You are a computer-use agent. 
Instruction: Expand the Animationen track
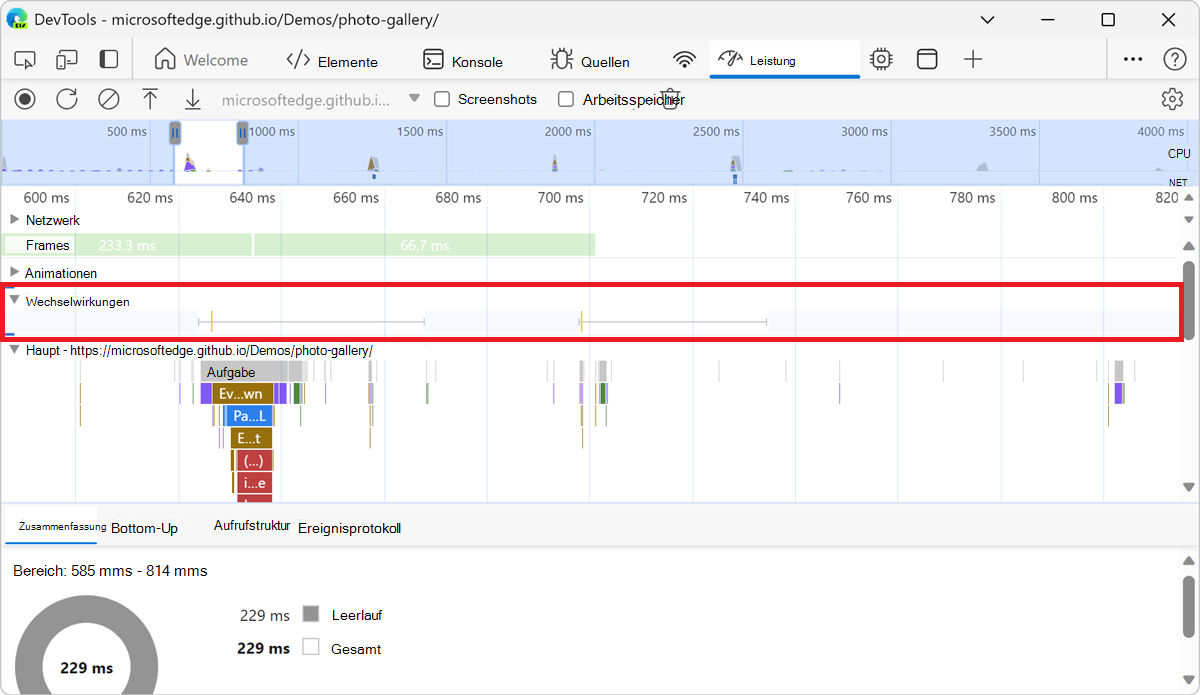click(14, 272)
